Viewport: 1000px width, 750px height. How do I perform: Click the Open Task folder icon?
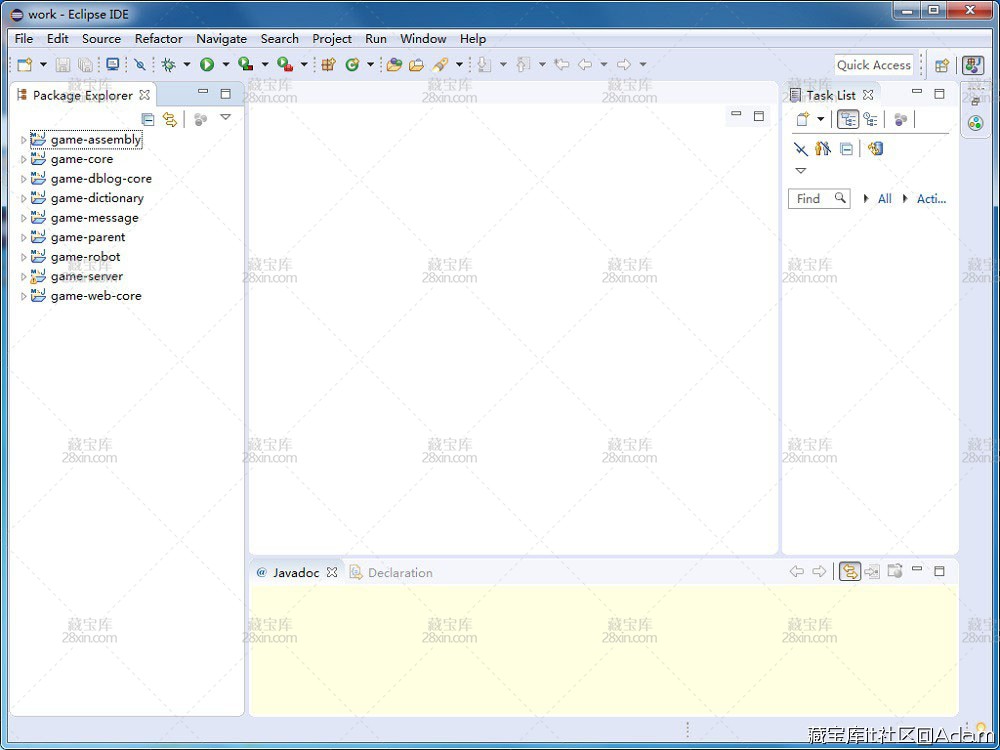coord(416,64)
